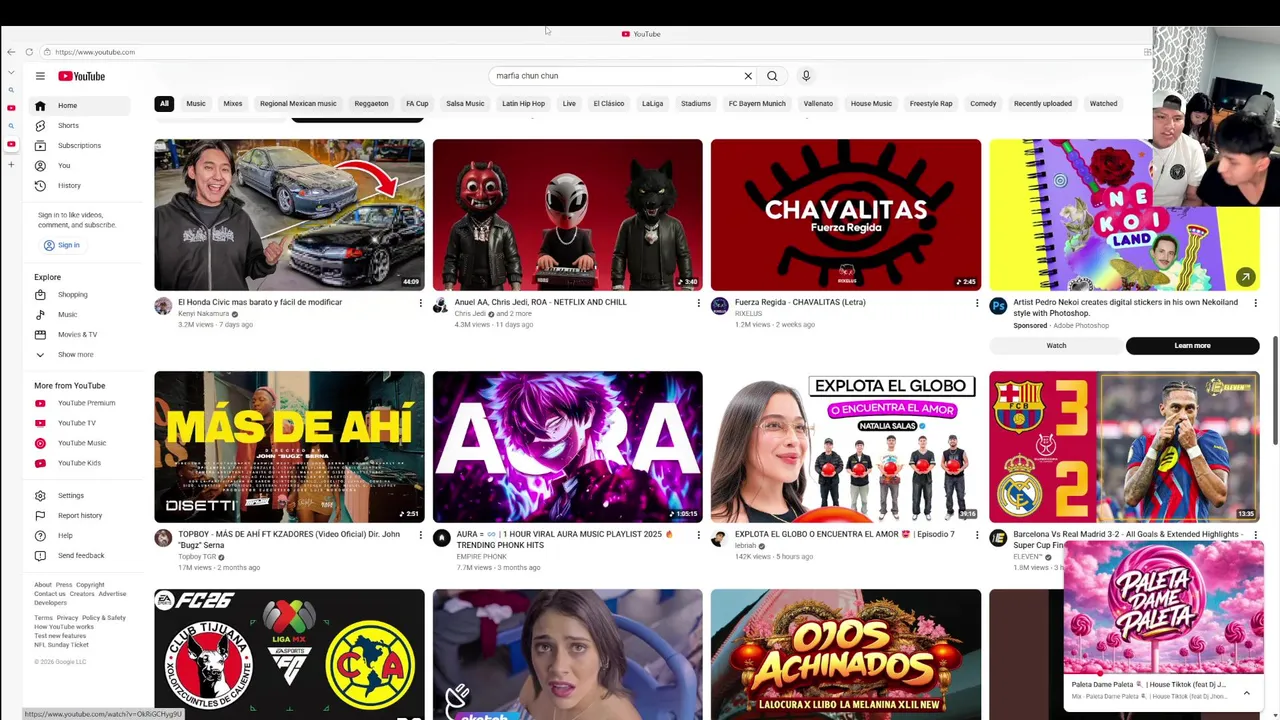The width and height of the screenshot is (1280, 720).
Task: Select the Freestyle Rap chip
Action: coord(931,103)
